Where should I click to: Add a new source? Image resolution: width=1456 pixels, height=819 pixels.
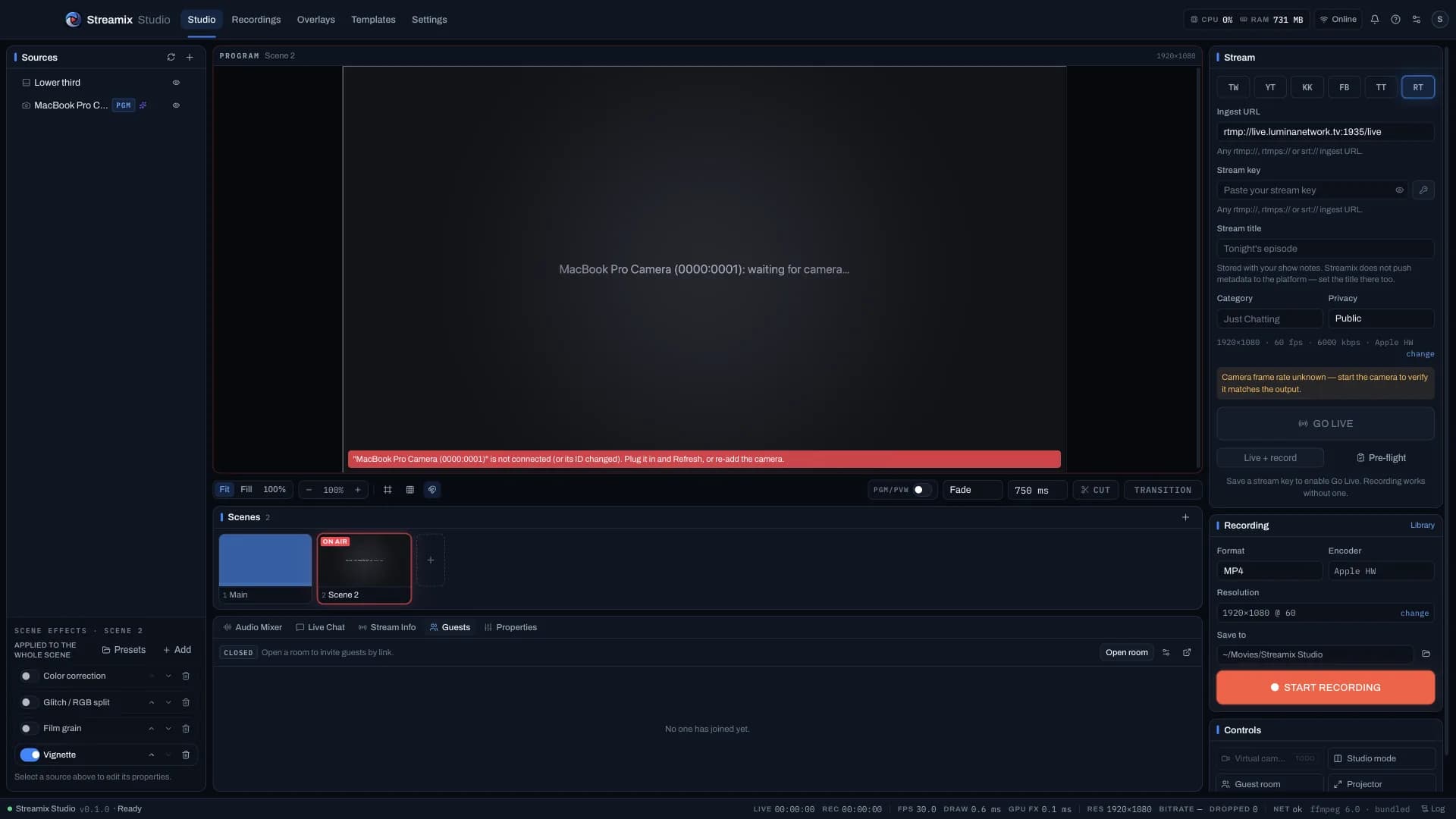coord(190,58)
